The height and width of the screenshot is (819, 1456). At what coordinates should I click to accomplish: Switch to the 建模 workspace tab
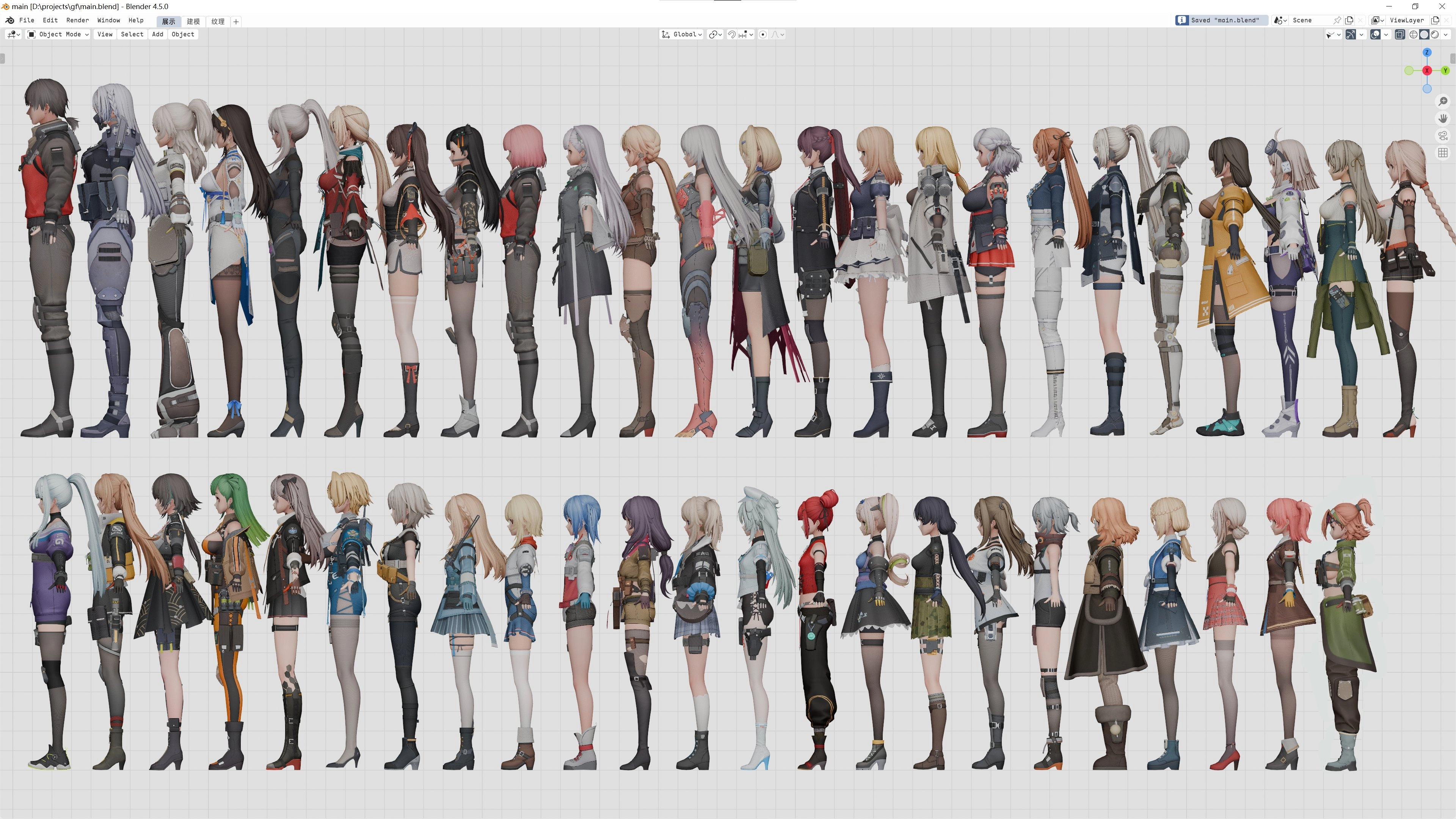coord(193,22)
